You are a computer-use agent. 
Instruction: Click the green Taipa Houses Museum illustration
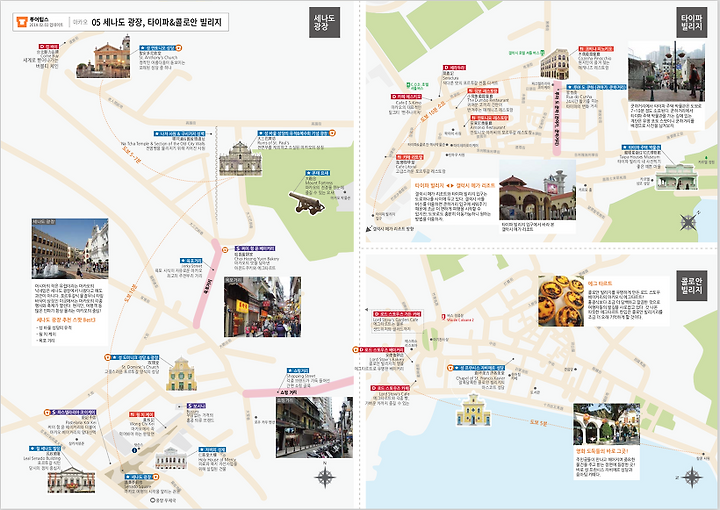click(x=677, y=177)
